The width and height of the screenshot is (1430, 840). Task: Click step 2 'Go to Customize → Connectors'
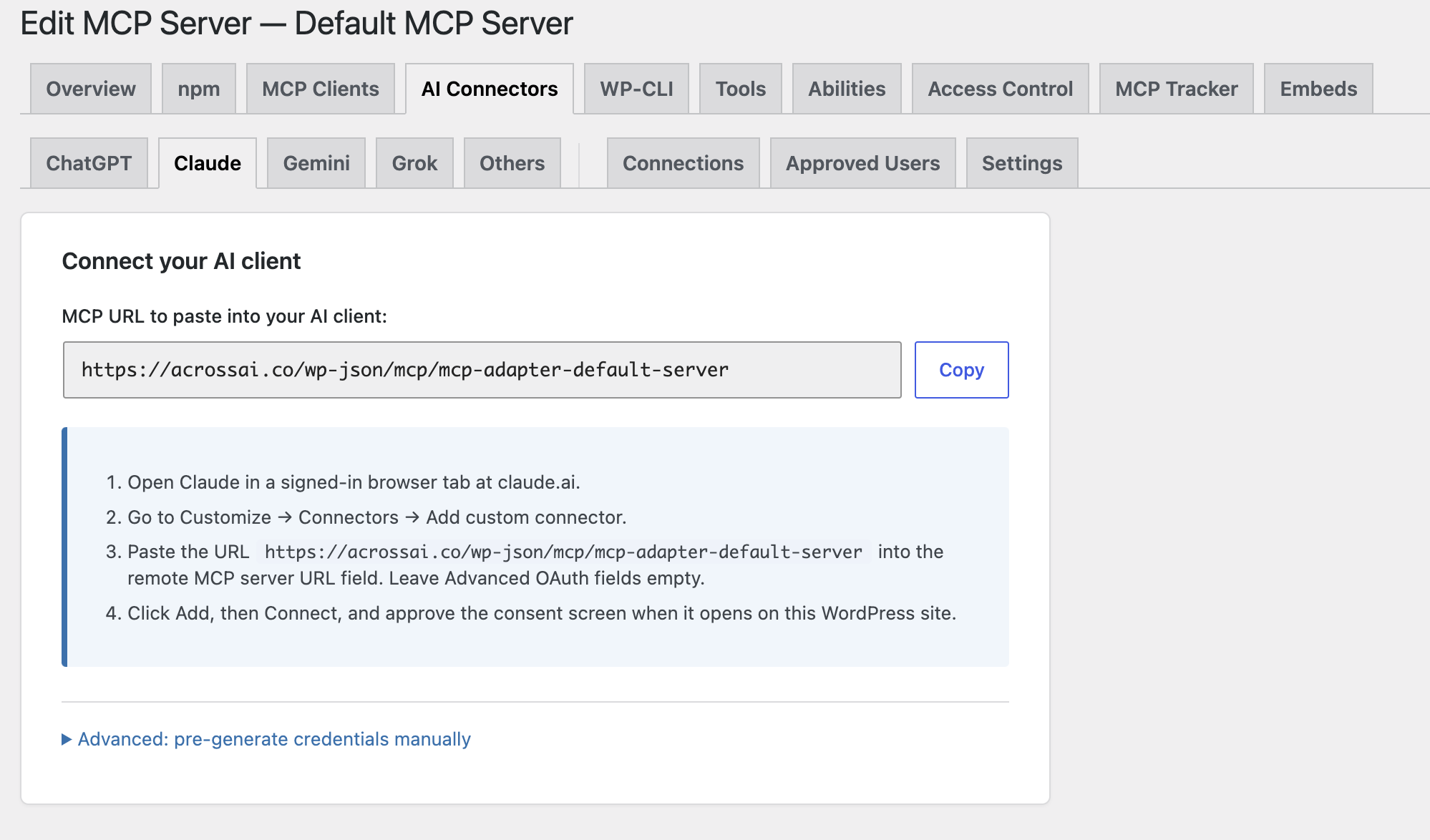pos(377,517)
